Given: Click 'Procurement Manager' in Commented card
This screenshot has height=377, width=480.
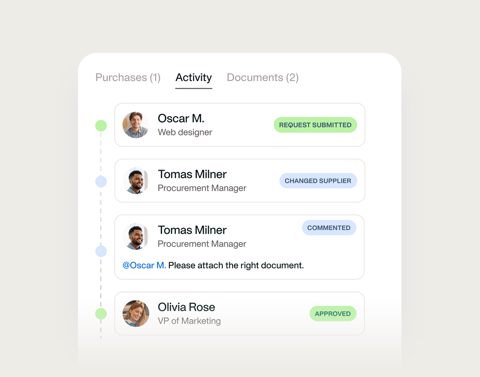Looking at the screenshot, I should pyautogui.click(x=202, y=244).
